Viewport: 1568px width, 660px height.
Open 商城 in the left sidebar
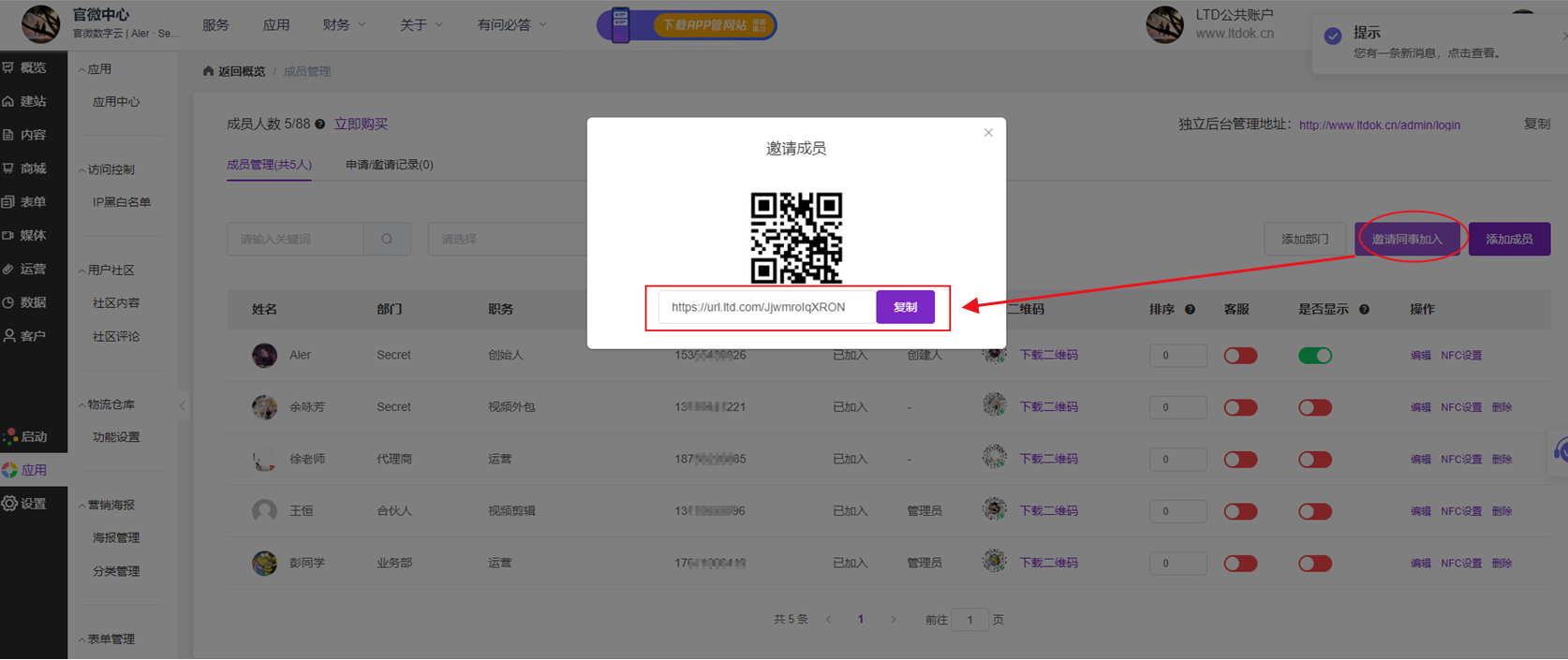tap(25, 169)
